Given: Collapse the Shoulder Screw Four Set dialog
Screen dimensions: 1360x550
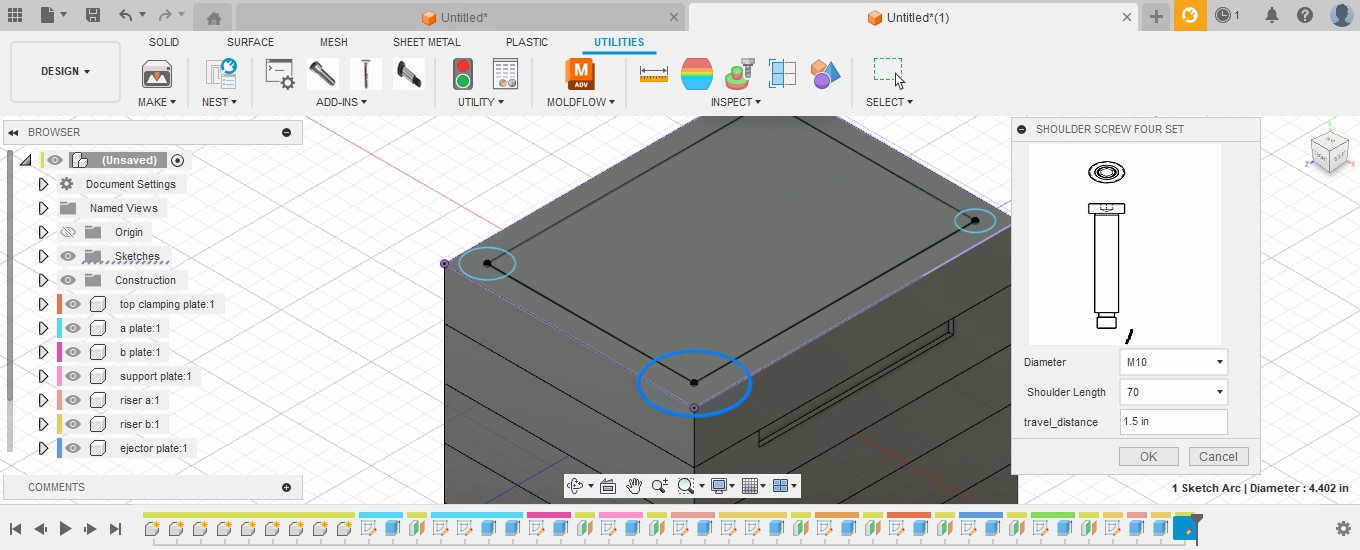Looking at the screenshot, I should (x=1021, y=129).
